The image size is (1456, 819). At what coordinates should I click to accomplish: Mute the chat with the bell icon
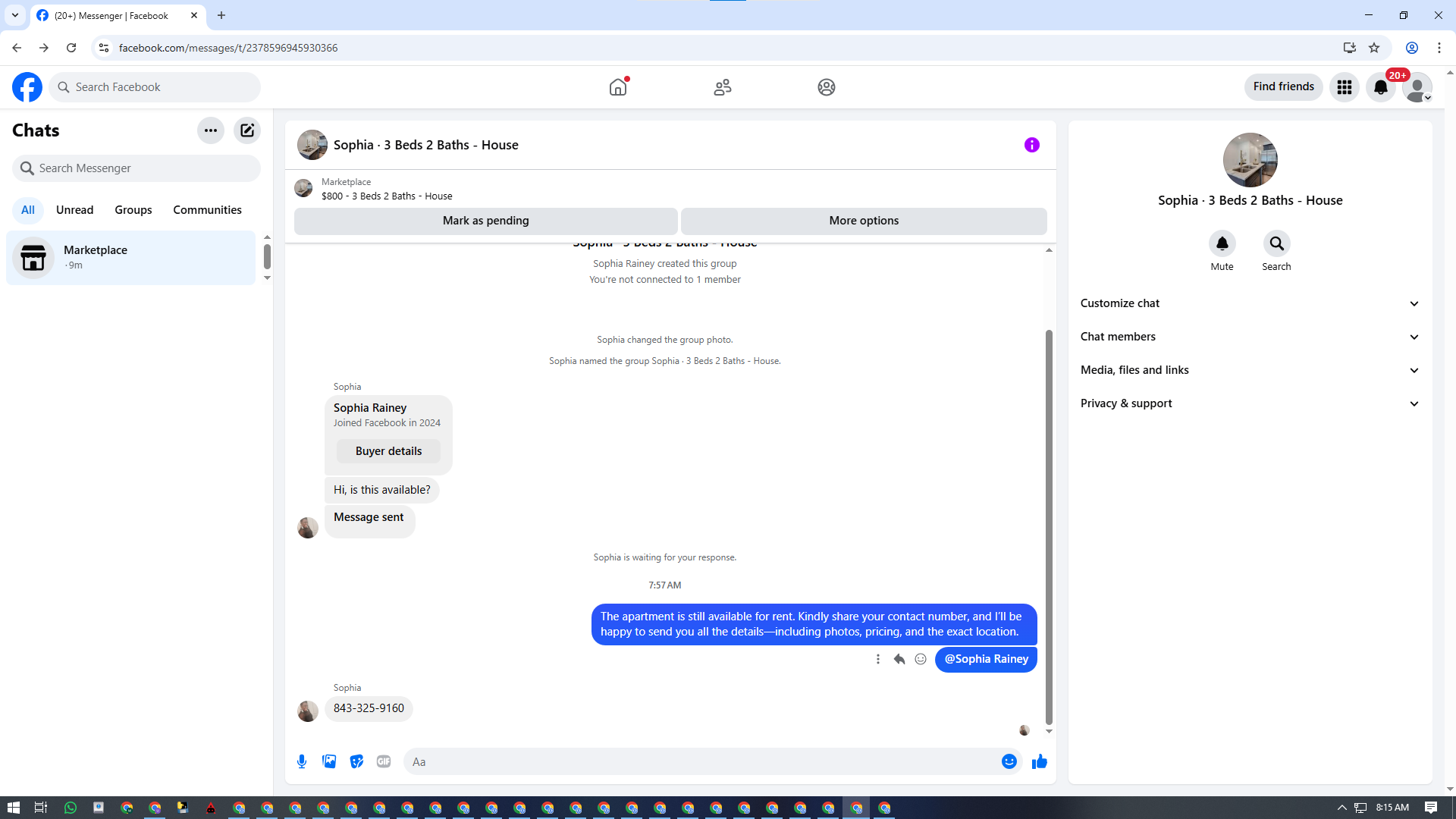pyautogui.click(x=1222, y=243)
